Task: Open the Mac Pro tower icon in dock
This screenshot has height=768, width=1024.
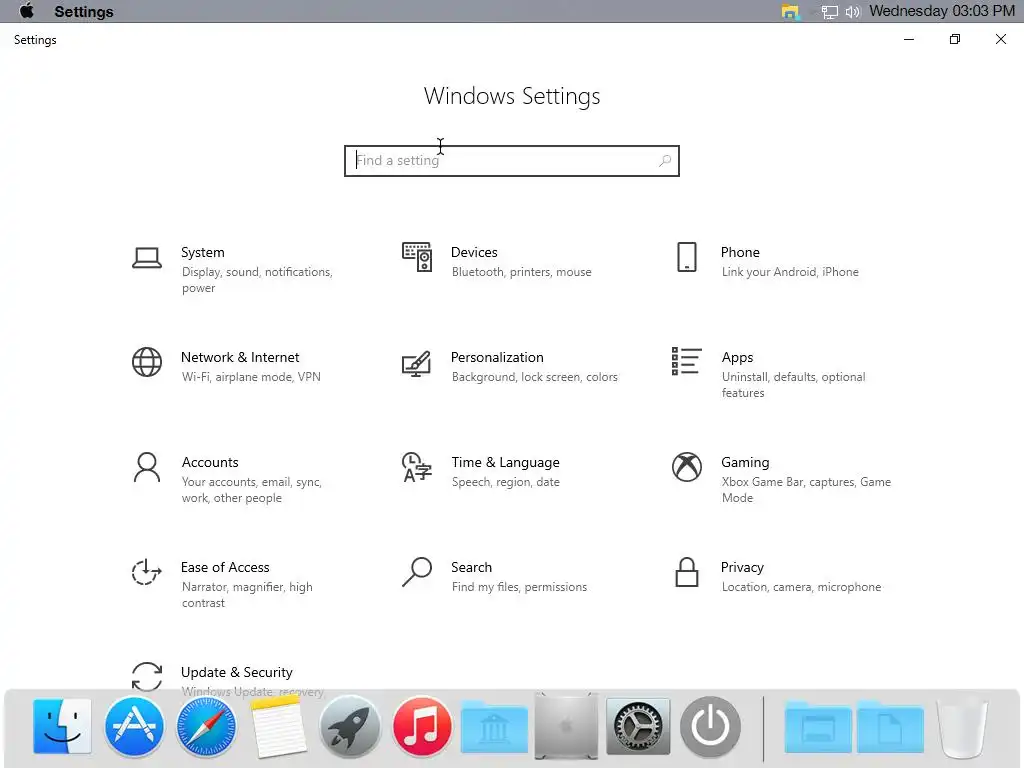Action: point(566,726)
